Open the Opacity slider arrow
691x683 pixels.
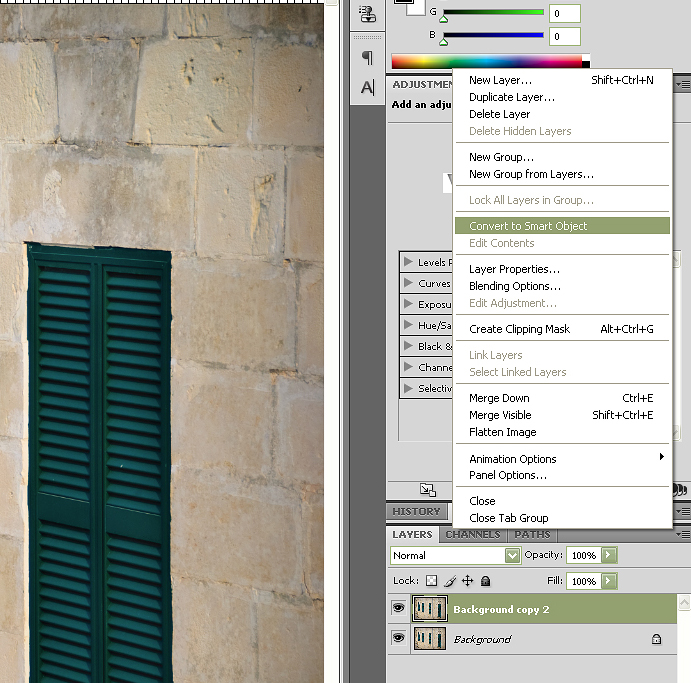pos(608,555)
